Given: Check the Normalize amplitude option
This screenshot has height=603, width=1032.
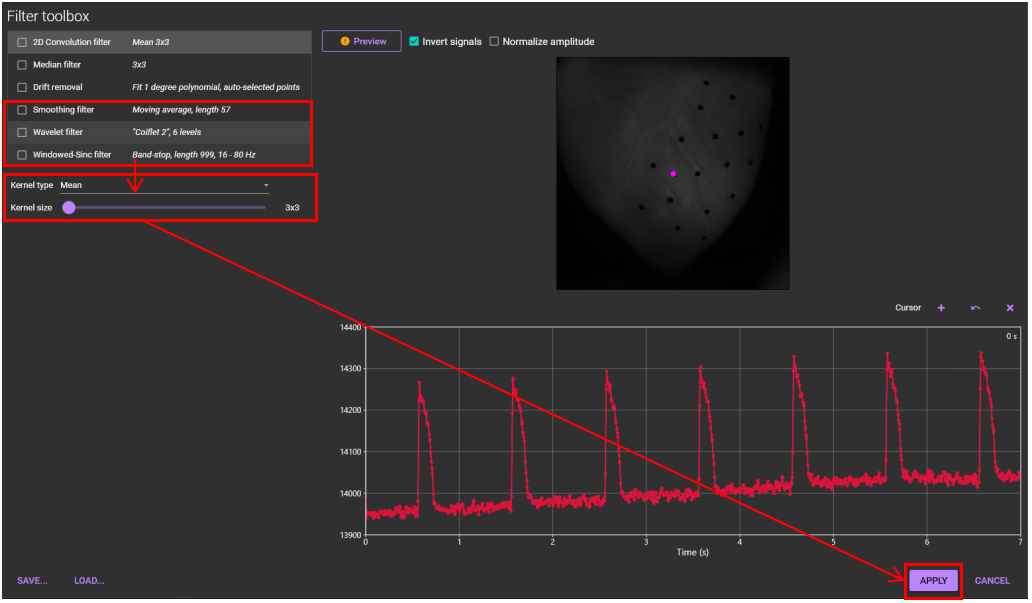Looking at the screenshot, I should [x=494, y=42].
